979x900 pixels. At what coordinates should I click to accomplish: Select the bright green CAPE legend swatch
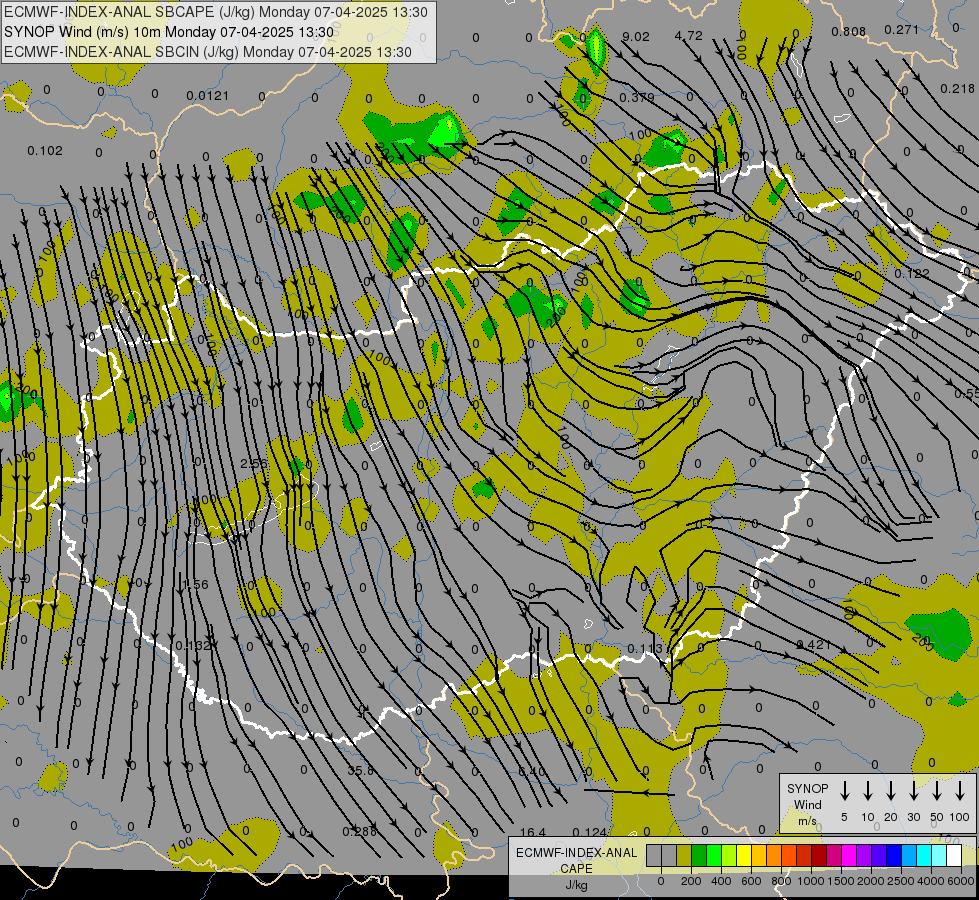[714, 855]
